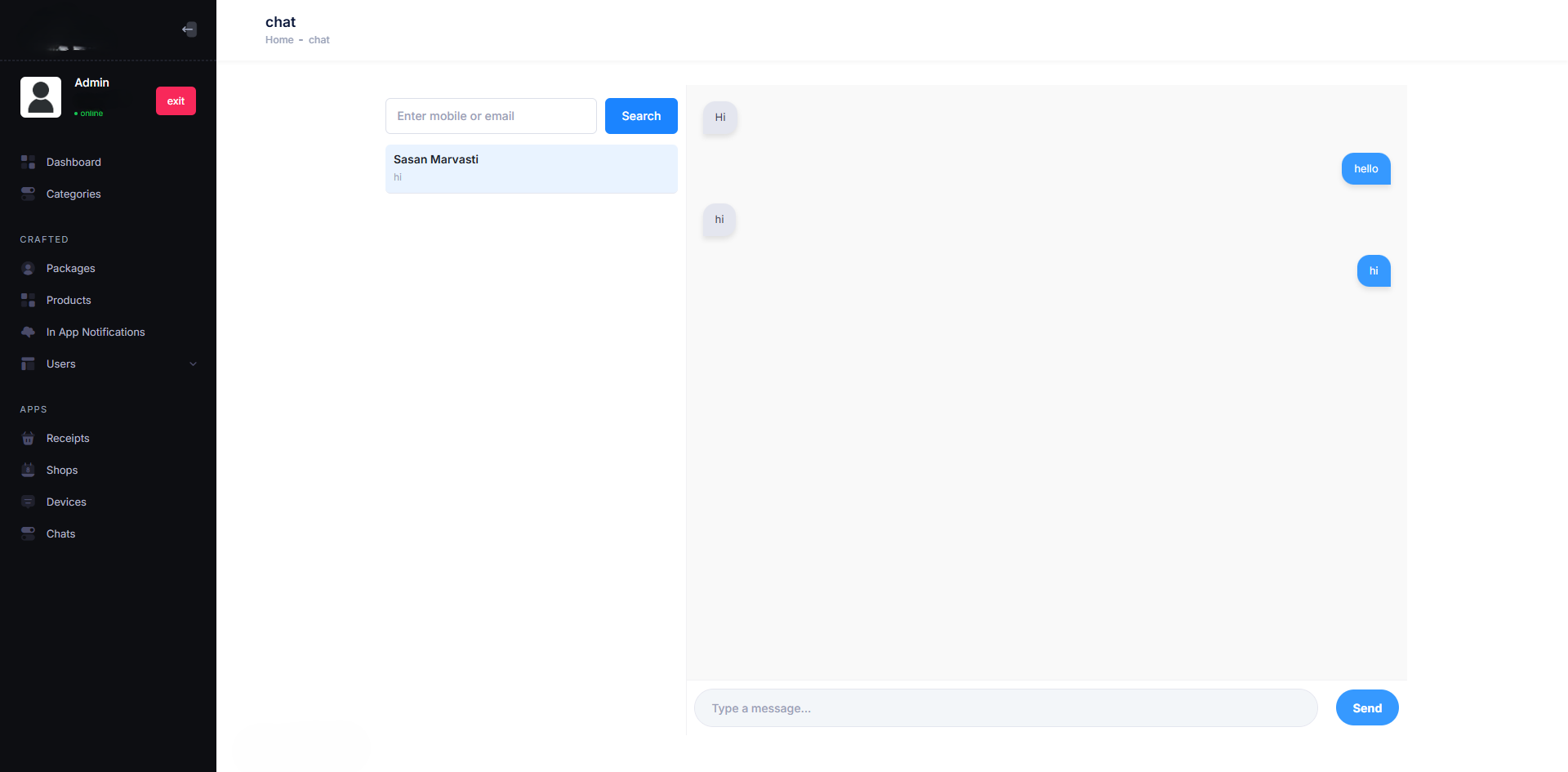Screen dimensions: 1568x772
Task: Open the Users menu section
Action: (x=61, y=364)
